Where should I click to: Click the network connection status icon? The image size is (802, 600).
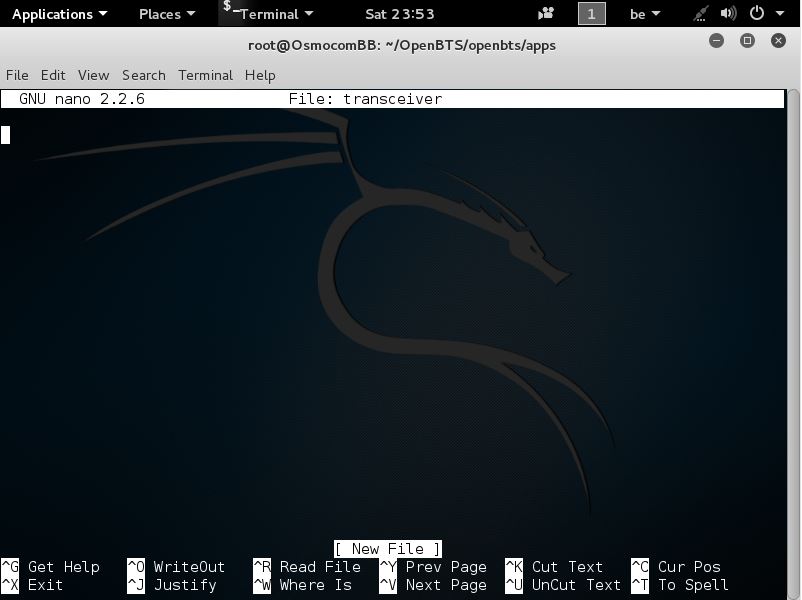pos(700,13)
